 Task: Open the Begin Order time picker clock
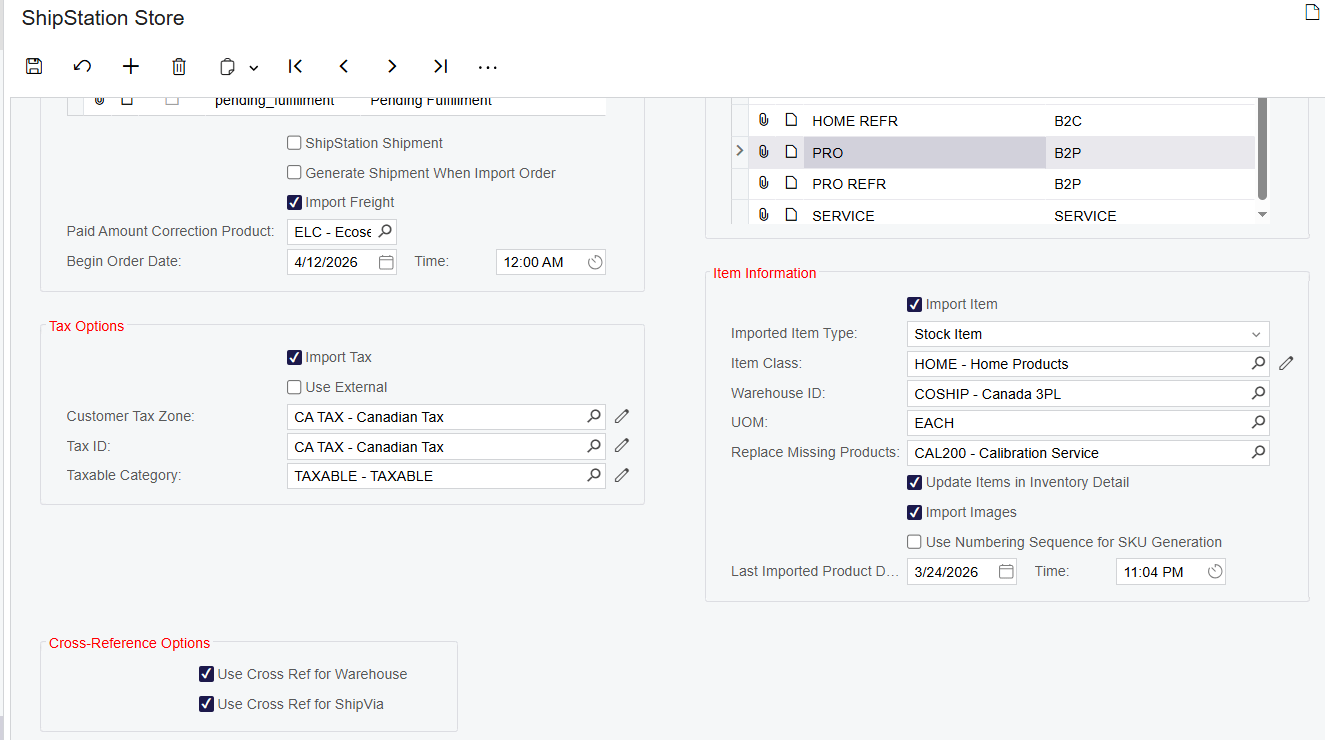click(x=595, y=262)
